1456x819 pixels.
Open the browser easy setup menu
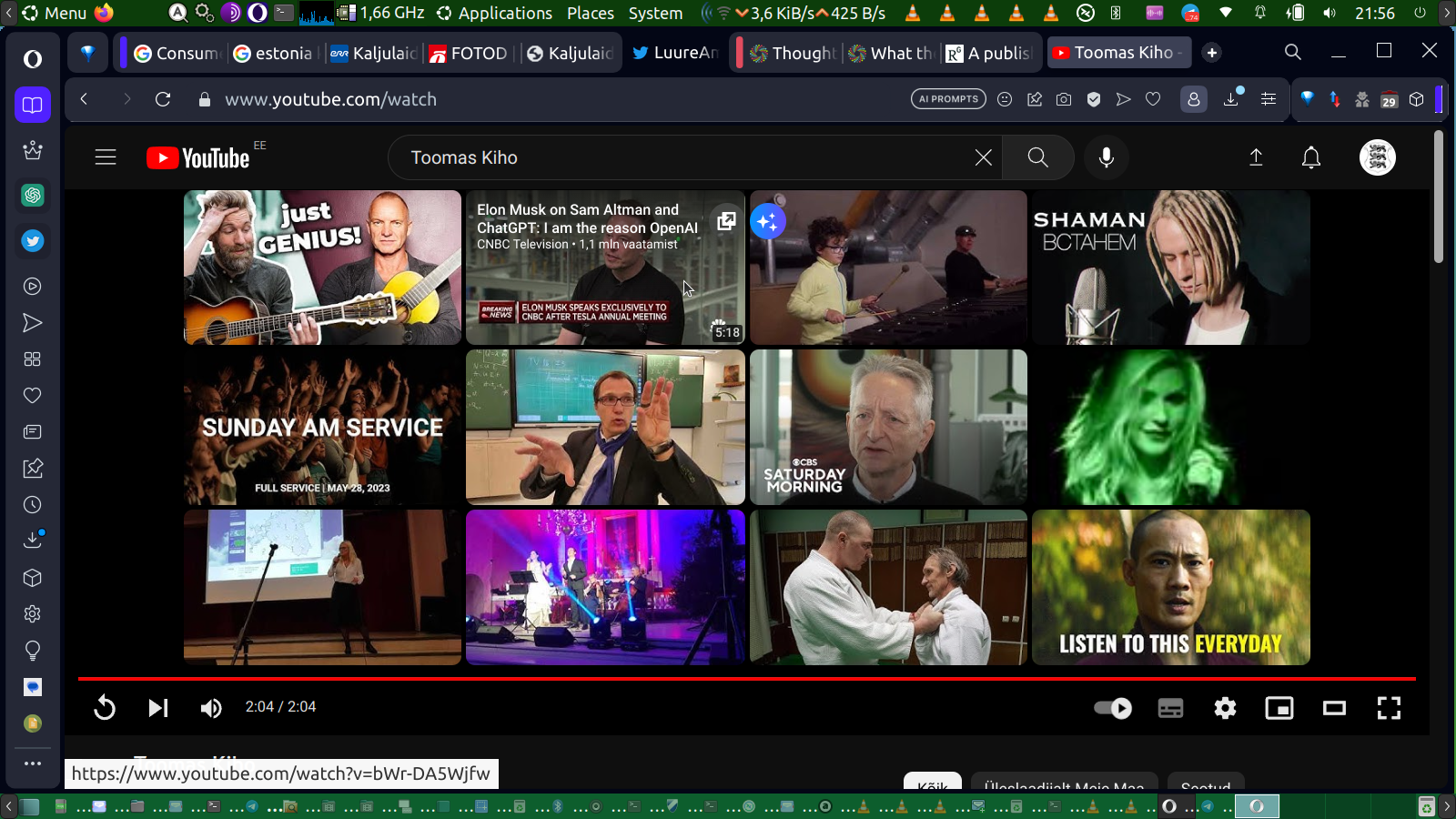(1268, 99)
